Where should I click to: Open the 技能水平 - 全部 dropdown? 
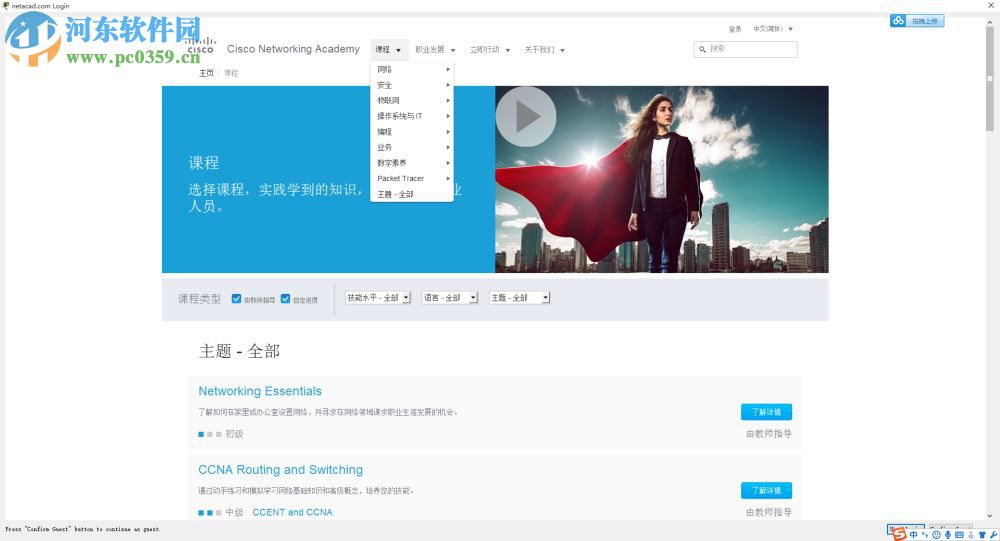(378, 298)
